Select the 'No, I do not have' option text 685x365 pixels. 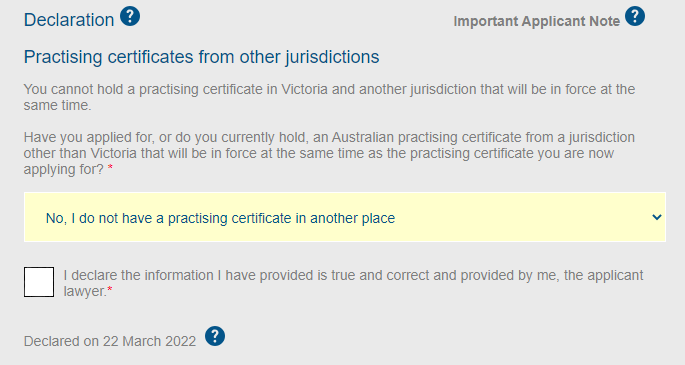(220, 218)
